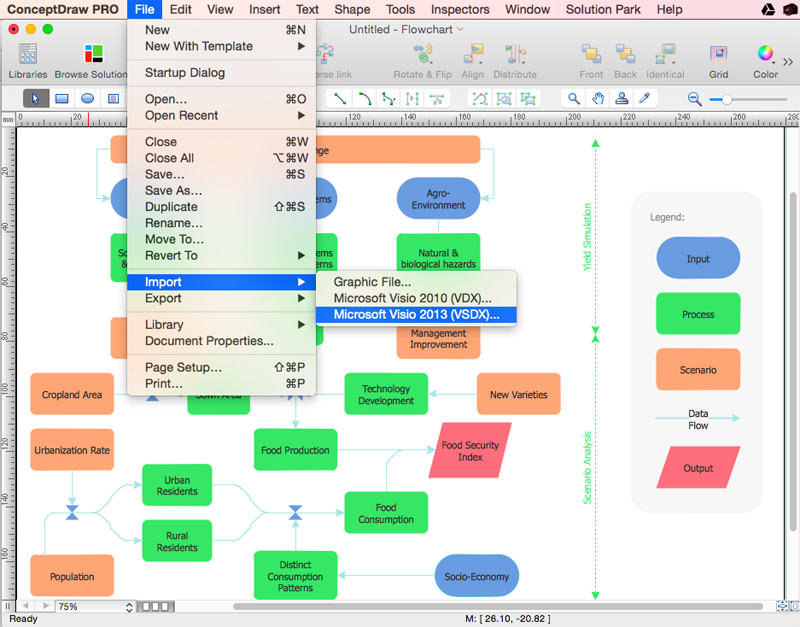This screenshot has width=800, height=627.
Task: Click the Distribute toolbar icon
Action: tap(515, 60)
